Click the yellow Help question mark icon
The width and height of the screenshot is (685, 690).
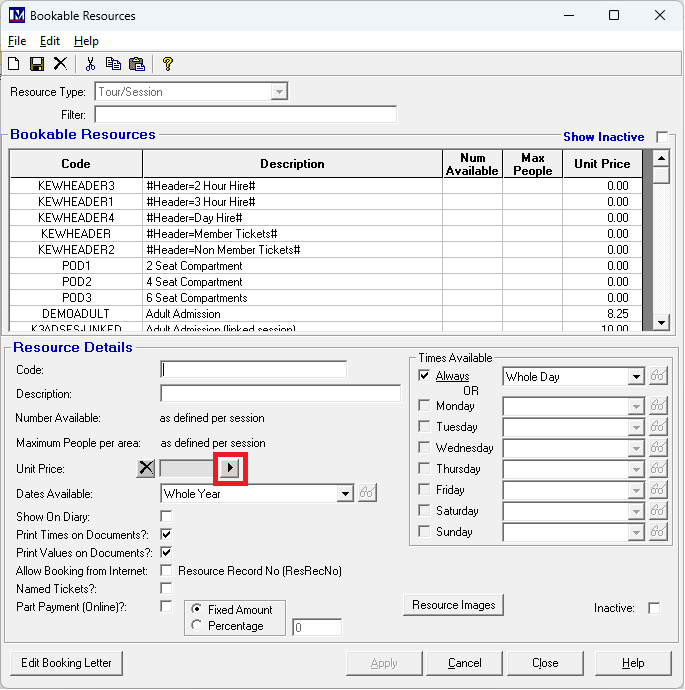point(168,64)
